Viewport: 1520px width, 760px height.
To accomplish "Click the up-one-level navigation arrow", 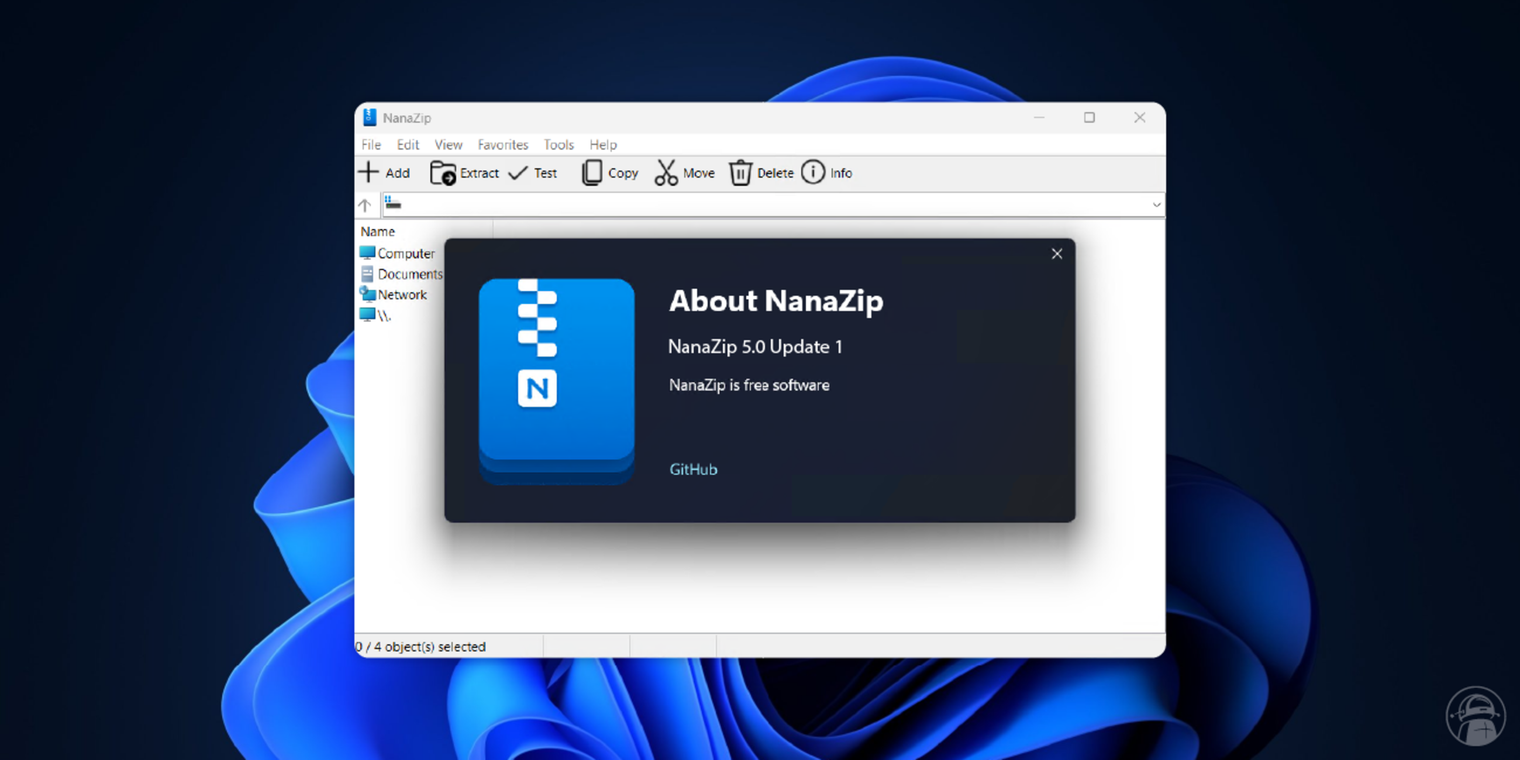I will (x=366, y=204).
